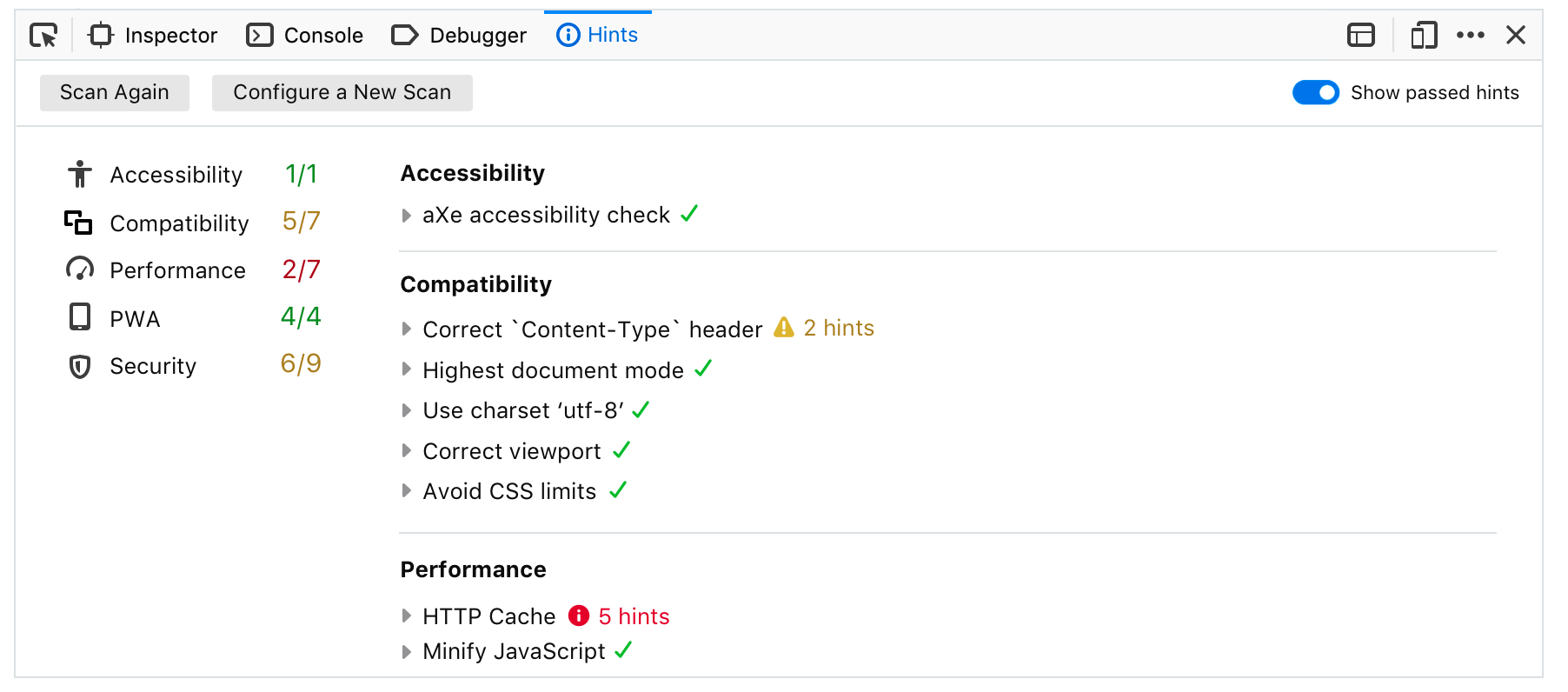Expand the Highest document mode hint
This screenshot has width=1568, height=692.
pyautogui.click(x=407, y=370)
